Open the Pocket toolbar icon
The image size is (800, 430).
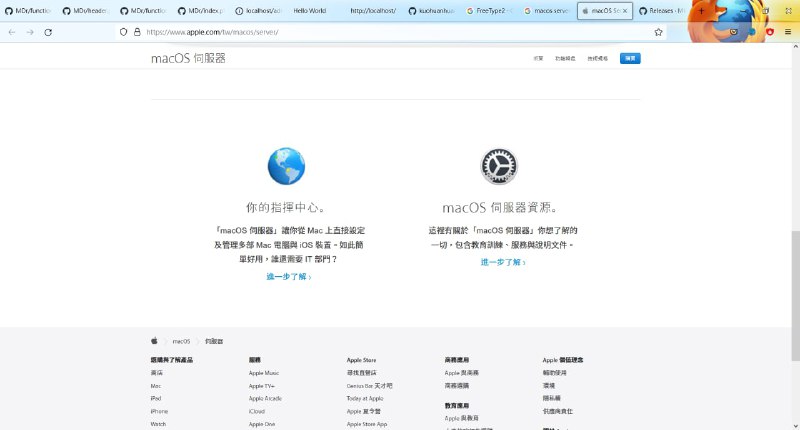[734, 32]
